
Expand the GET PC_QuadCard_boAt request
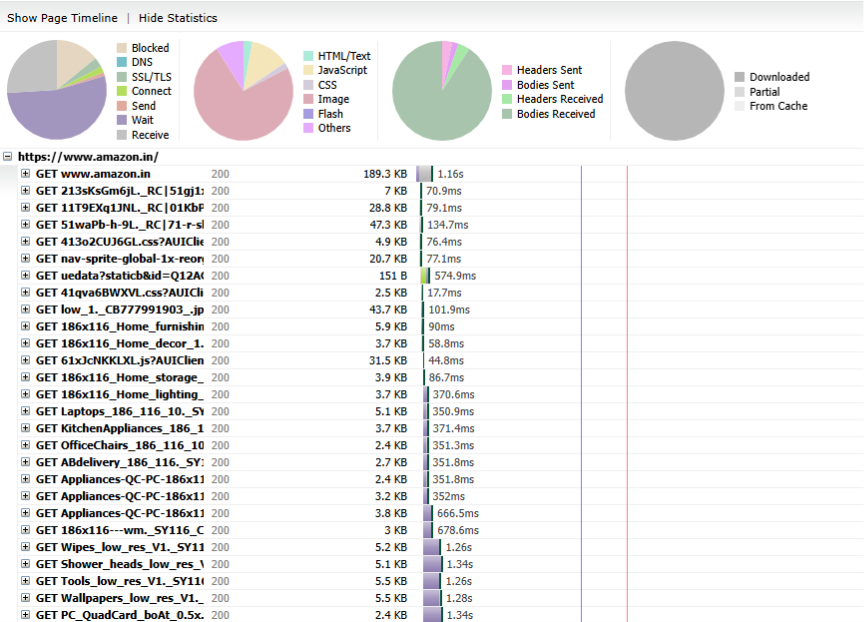point(25,615)
